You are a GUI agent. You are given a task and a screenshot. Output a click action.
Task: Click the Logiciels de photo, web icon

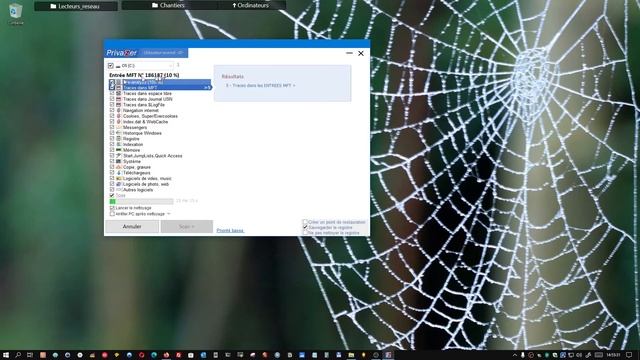(x=119, y=184)
